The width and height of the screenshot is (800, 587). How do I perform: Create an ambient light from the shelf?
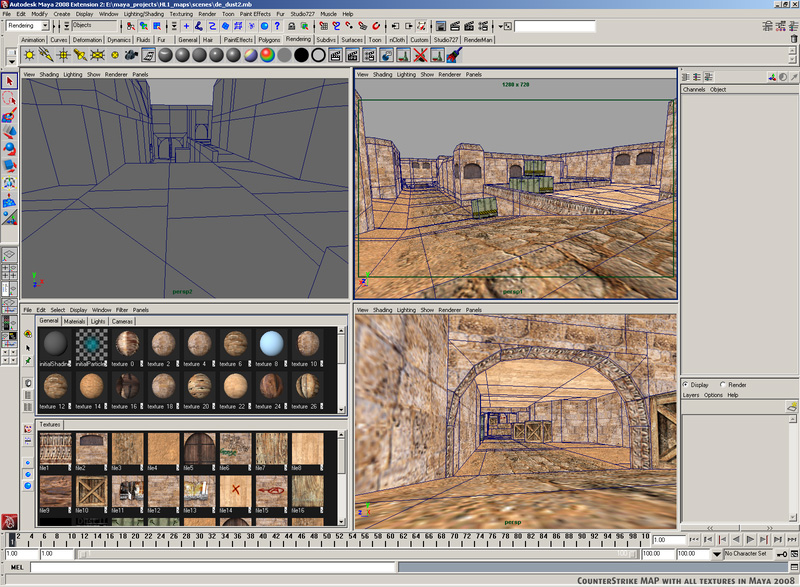pyautogui.click(x=30, y=55)
